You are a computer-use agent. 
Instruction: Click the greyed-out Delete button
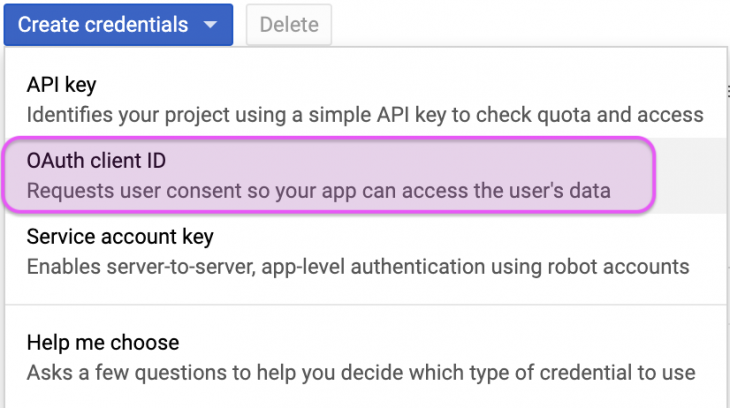pyautogui.click(x=289, y=25)
